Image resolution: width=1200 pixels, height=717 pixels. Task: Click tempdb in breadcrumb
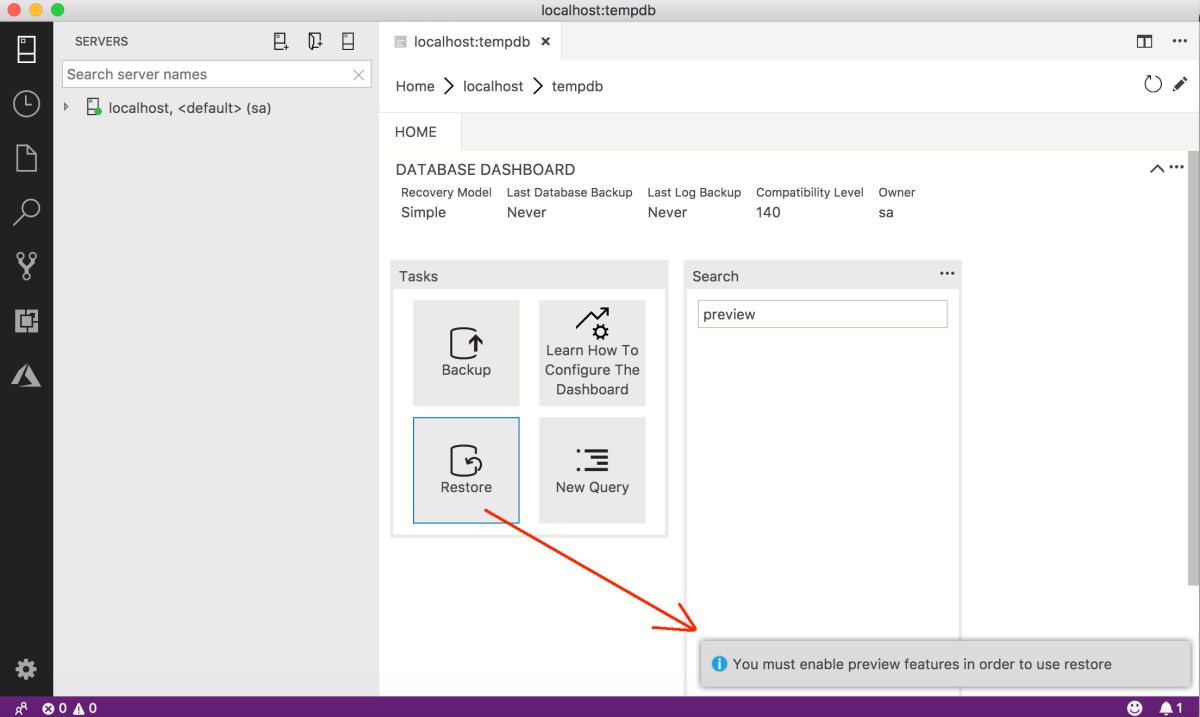[x=577, y=86]
